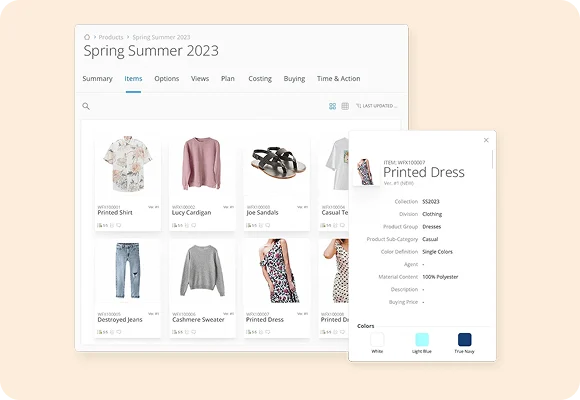
Task: Click Spring Summer 2023 breadcrumb link
Action: [161, 37]
